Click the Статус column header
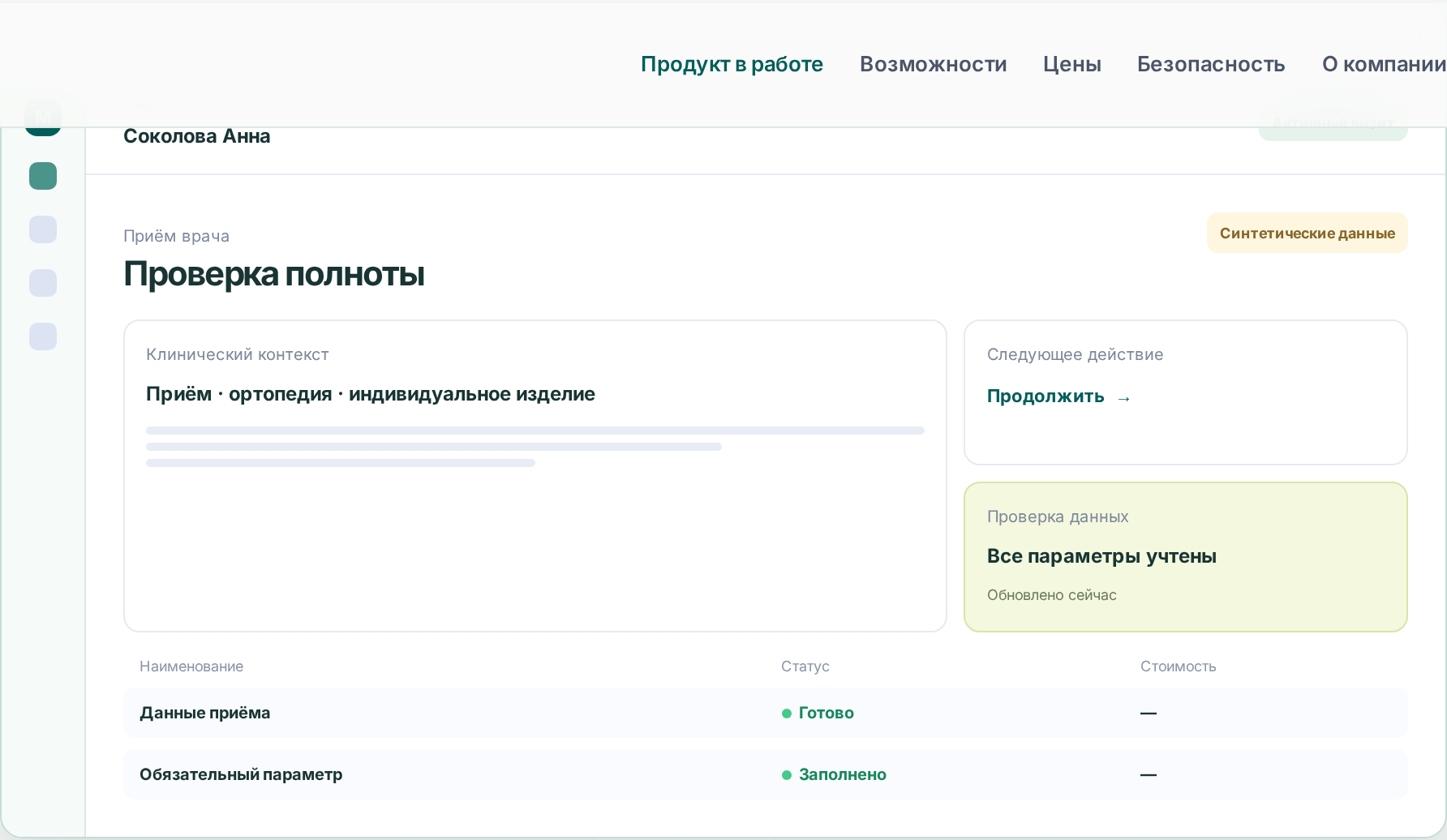This screenshot has width=1447, height=840. pos(805,666)
